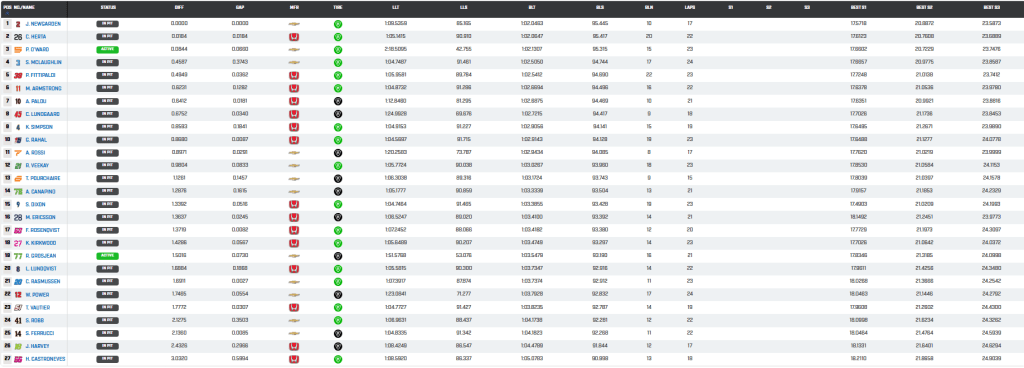Open driver S. McLaughlin's name link
Screen dimensions: 1024x368
pos(43,63)
